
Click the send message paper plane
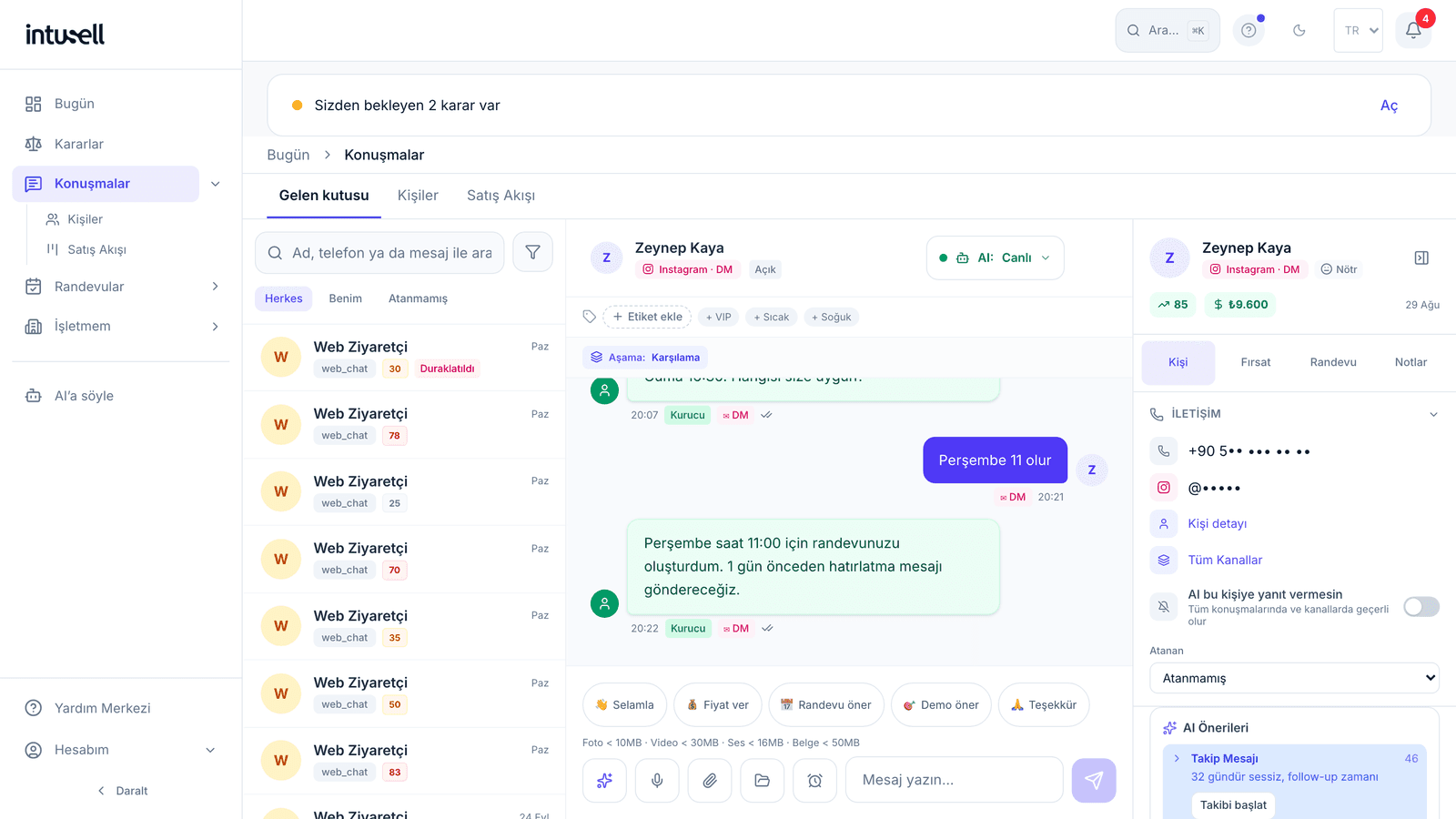pyautogui.click(x=1094, y=780)
